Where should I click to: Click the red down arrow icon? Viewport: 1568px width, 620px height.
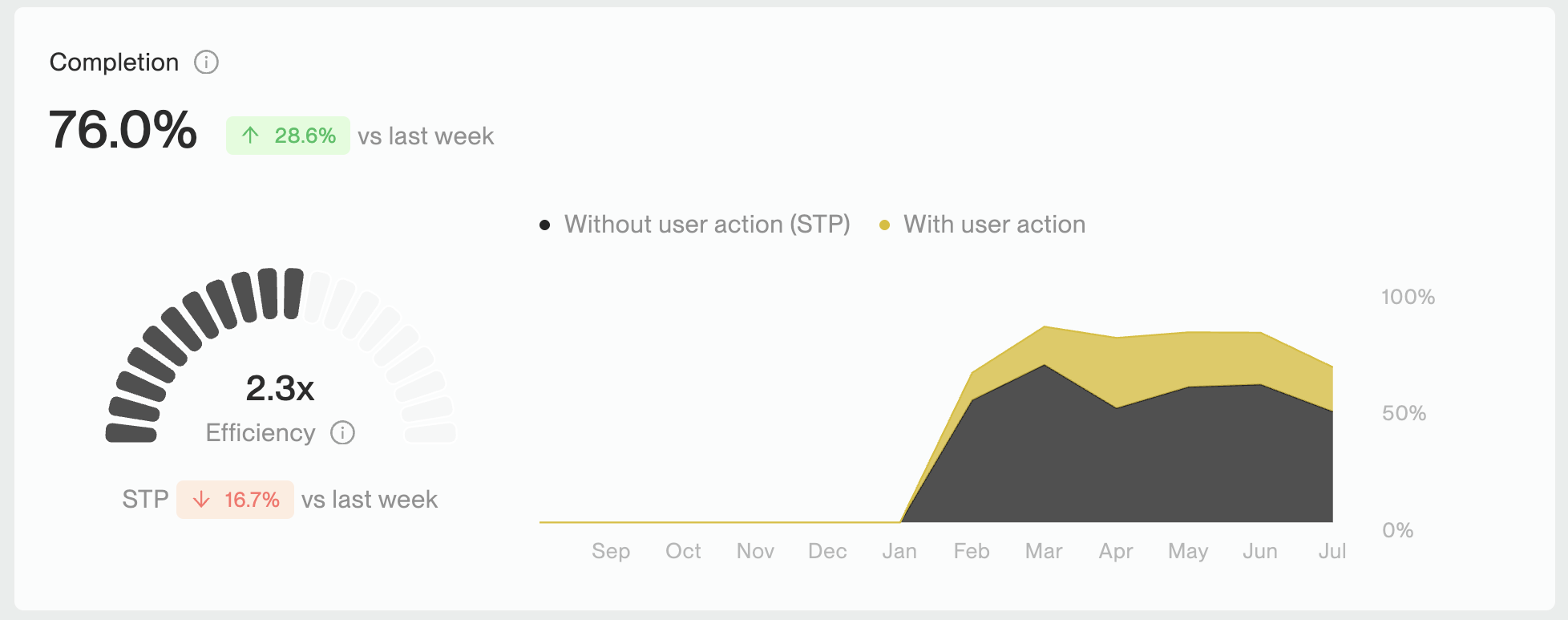201,500
